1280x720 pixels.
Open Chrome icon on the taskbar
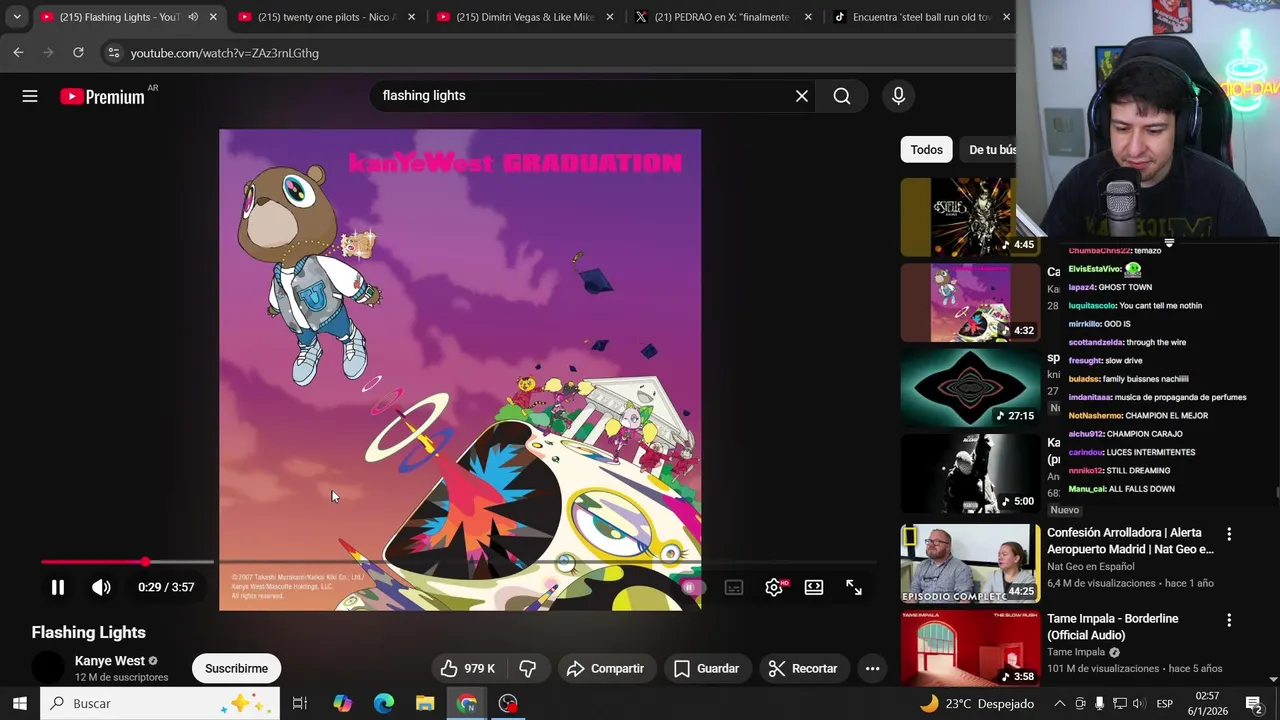pos(467,704)
